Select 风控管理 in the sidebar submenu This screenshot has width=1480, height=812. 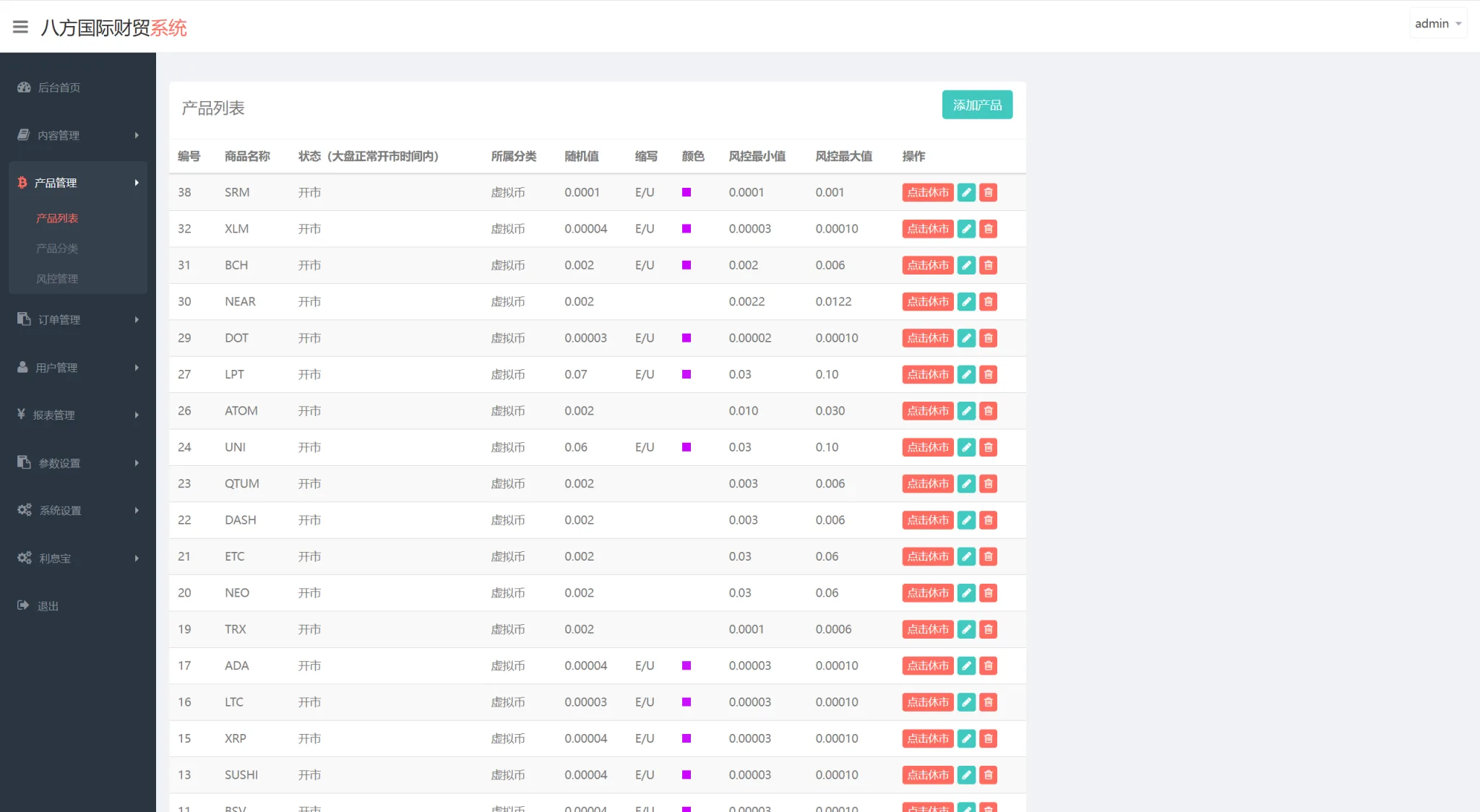(57, 279)
